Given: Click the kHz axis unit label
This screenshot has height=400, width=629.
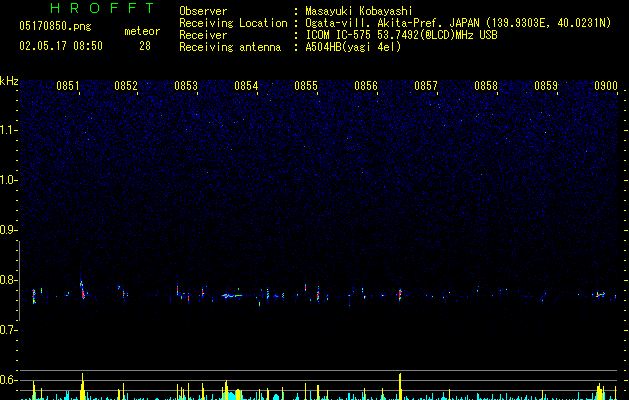Looking at the screenshot, I should pos(9,81).
